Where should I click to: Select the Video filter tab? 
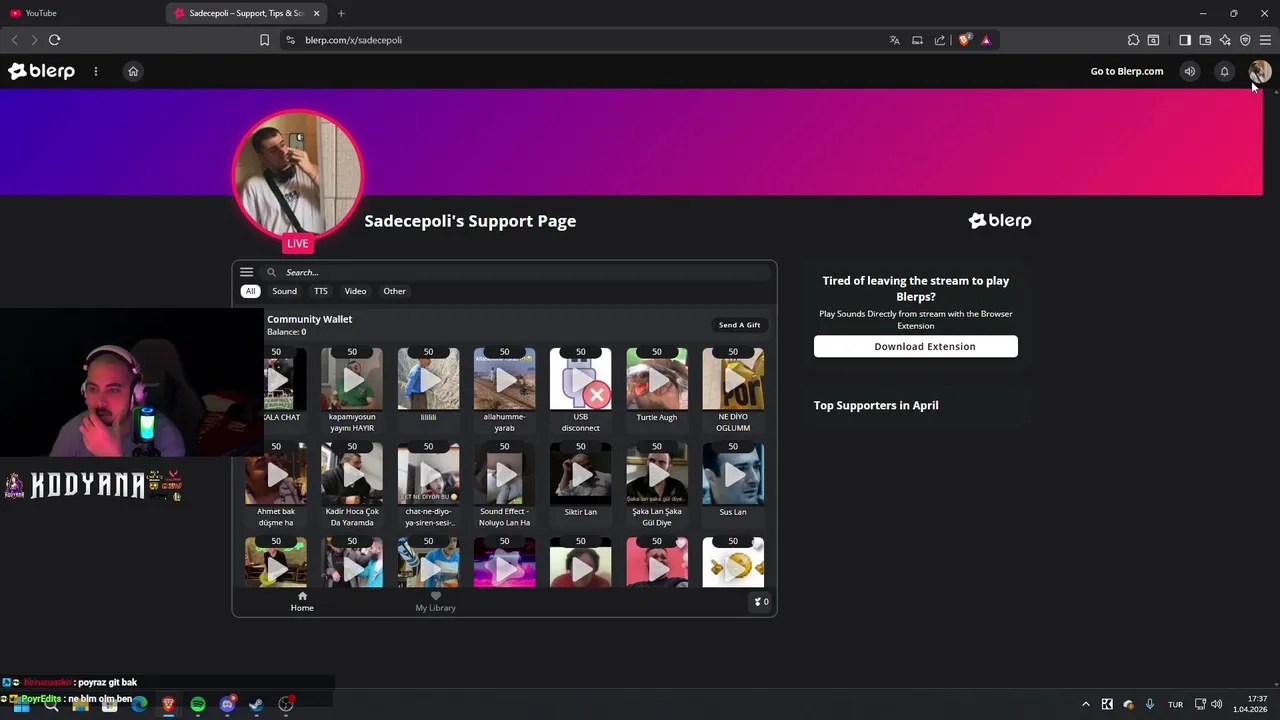tap(355, 291)
